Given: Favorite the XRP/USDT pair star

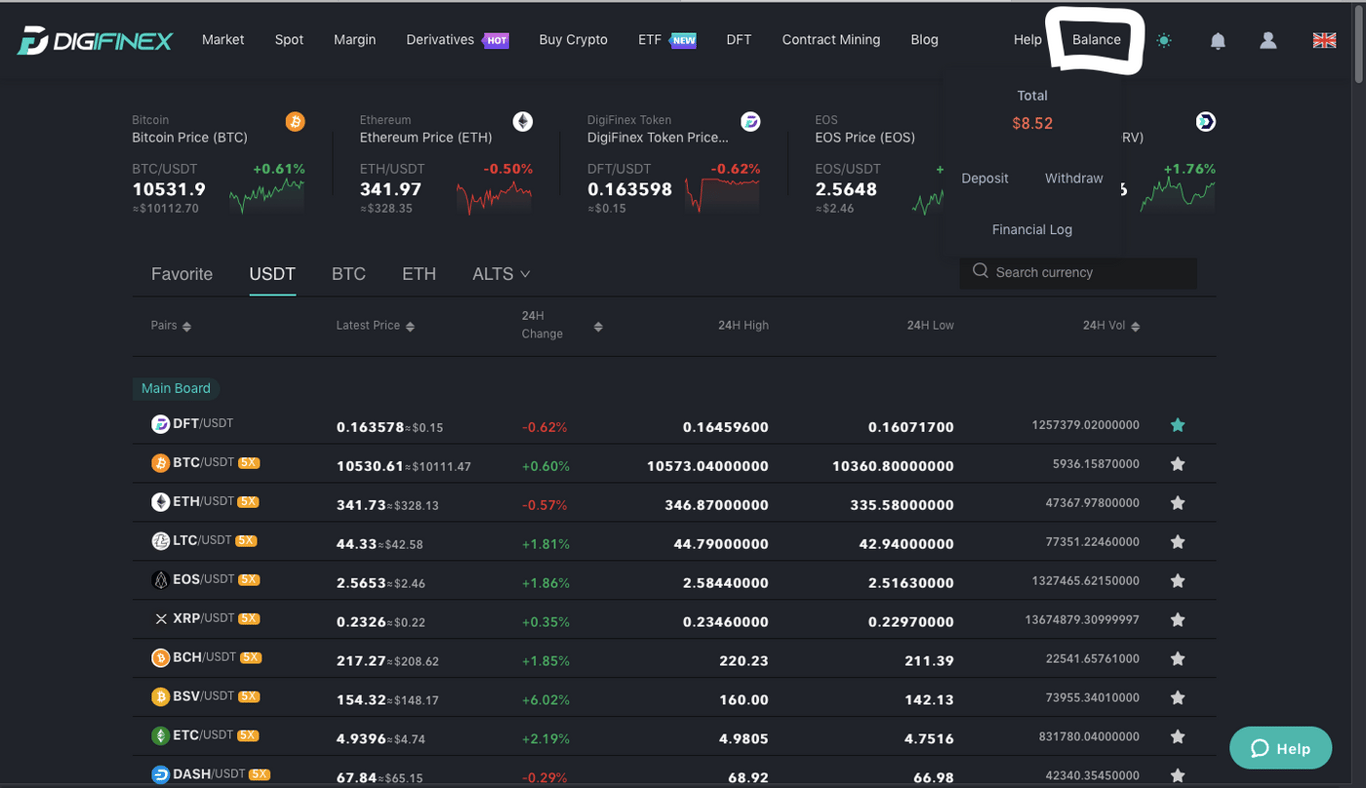Looking at the screenshot, I should [x=1178, y=620].
